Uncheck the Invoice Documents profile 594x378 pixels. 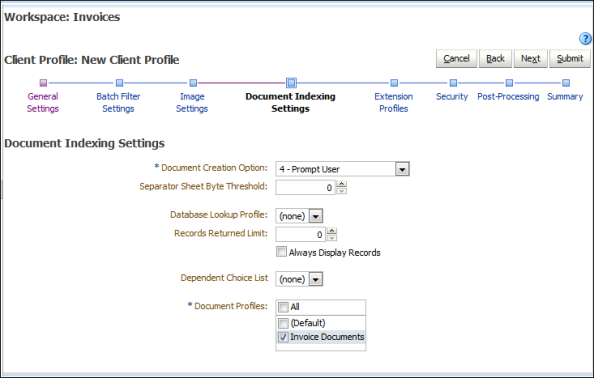point(283,337)
